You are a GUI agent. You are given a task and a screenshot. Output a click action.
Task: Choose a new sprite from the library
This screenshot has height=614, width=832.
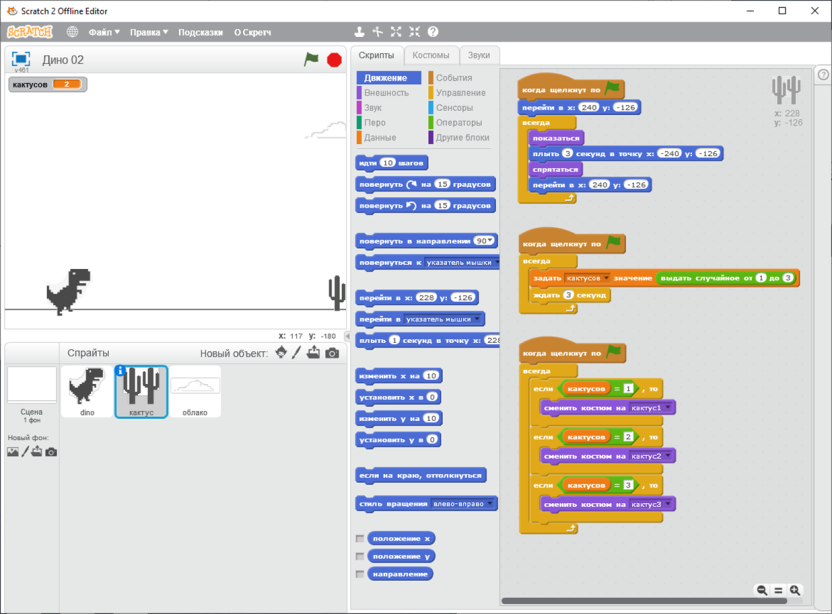pos(281,352)
